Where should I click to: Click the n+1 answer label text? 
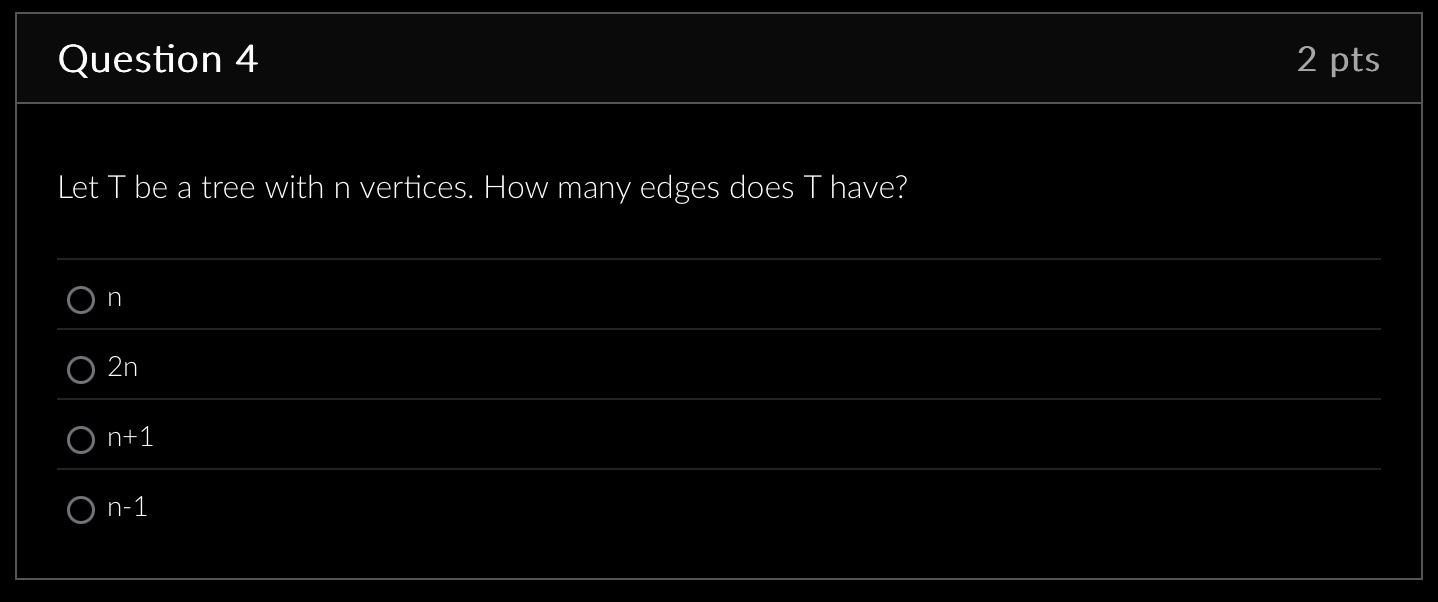coord(130,437)
